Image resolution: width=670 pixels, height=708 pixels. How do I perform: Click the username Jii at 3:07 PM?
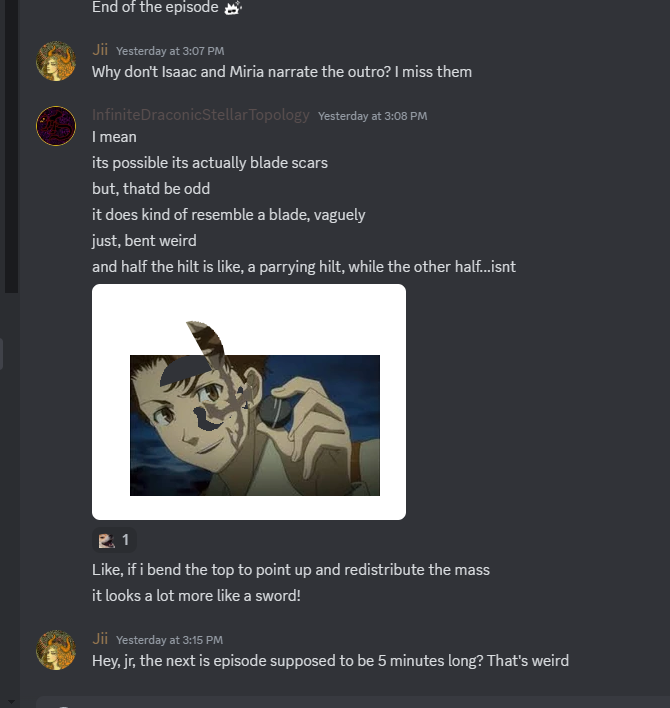[x=100, y=50]
